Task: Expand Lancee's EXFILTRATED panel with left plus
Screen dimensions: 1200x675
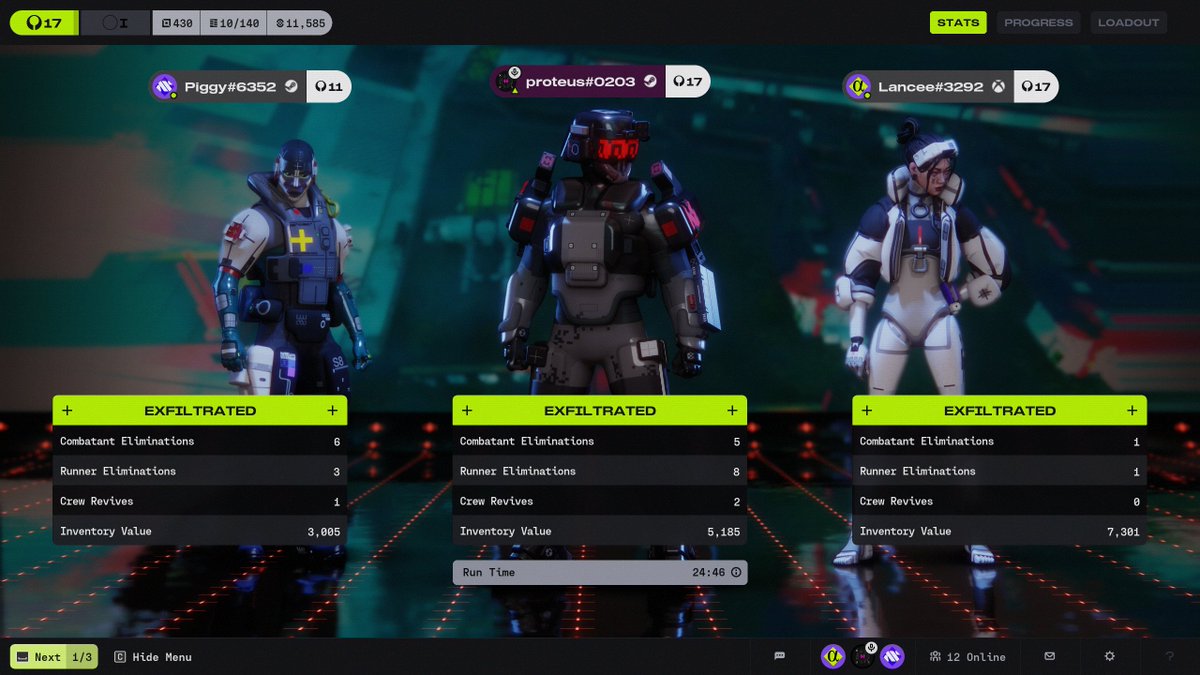Action: (x=867, y=410)
